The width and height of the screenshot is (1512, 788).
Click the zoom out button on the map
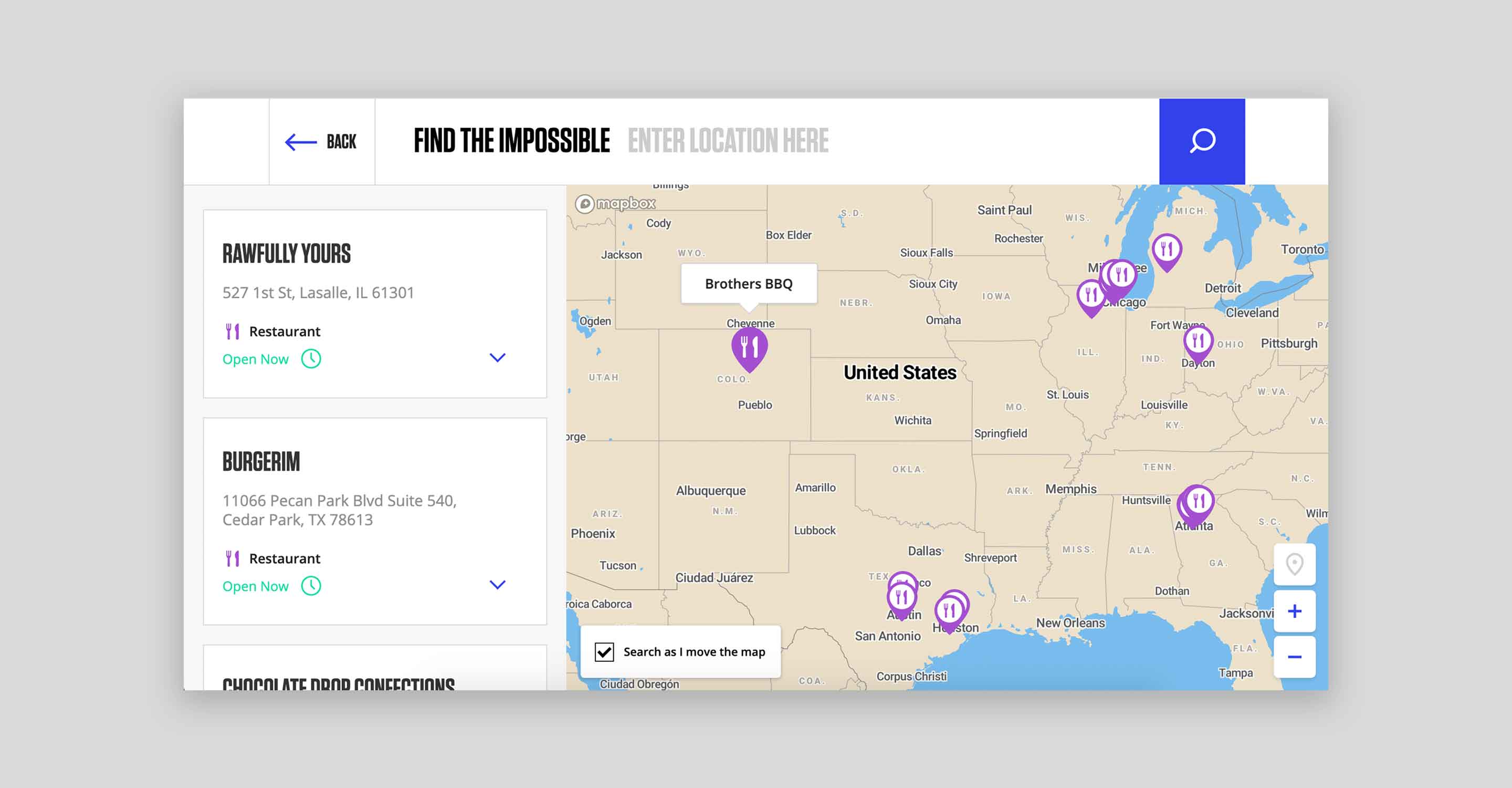1294,656
